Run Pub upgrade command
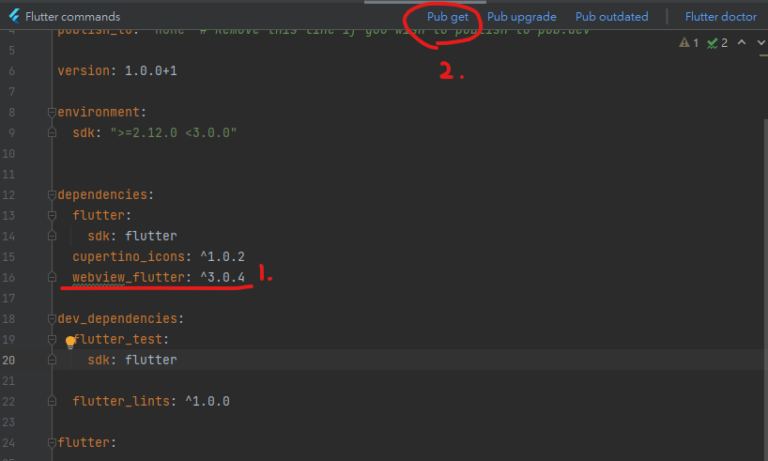This screenshot has width=768, height=461. point(523,17)
